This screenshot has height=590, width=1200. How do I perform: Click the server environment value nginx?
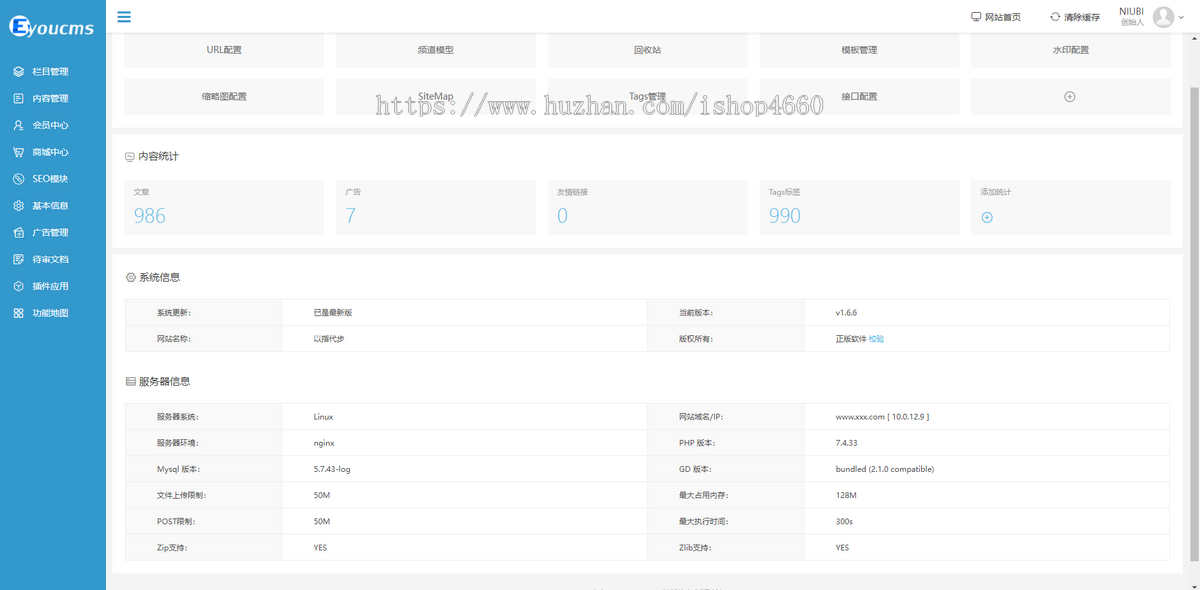click(323, 443)
